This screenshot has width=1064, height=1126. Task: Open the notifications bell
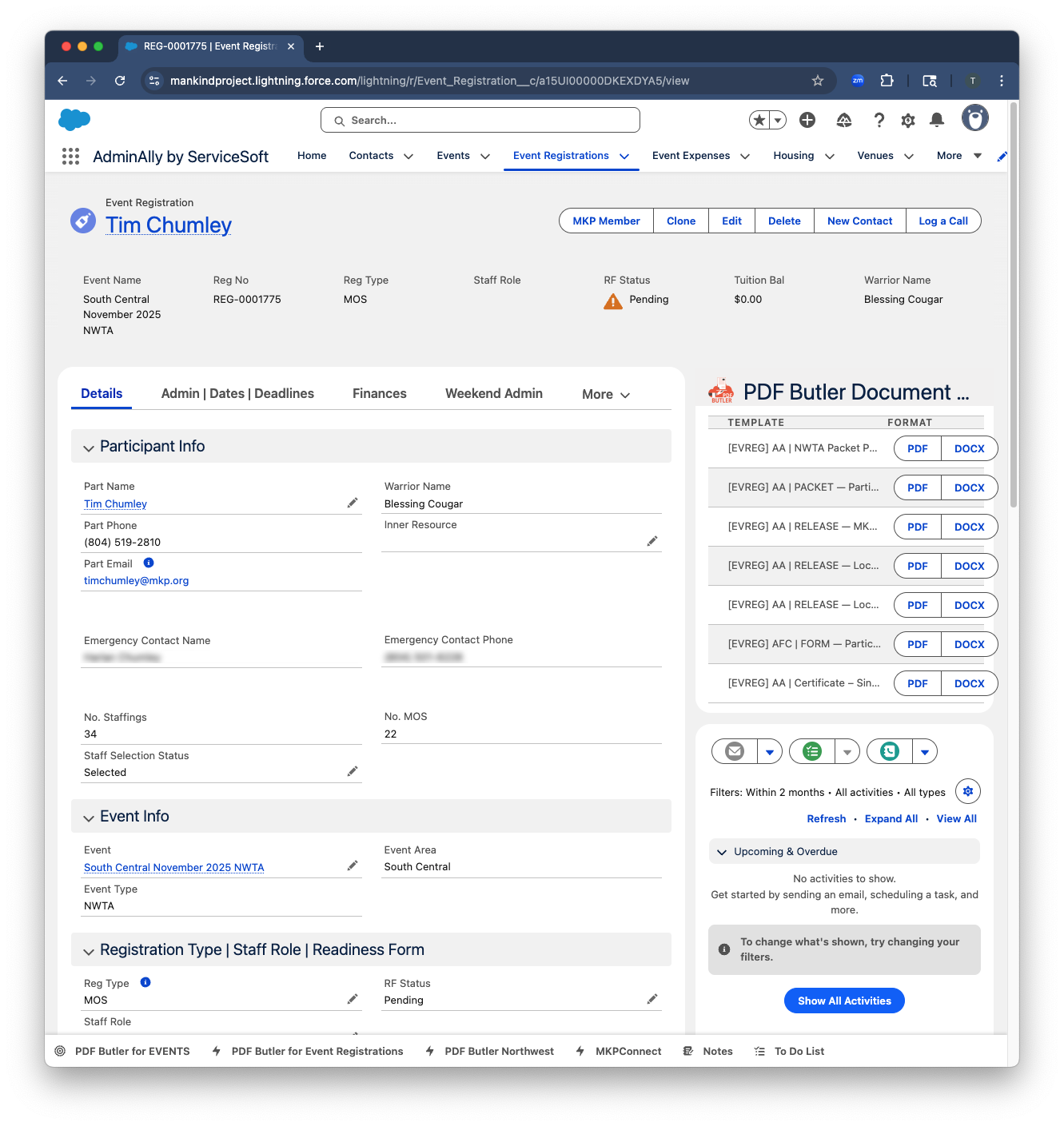pyautogui.click(x=937, y=120)
